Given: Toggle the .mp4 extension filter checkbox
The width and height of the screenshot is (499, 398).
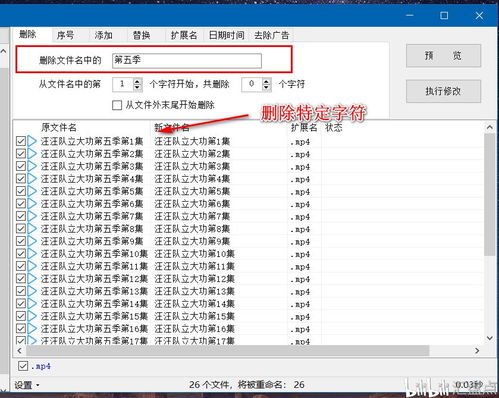Looking at the screenshot, I should pos(23,366).
